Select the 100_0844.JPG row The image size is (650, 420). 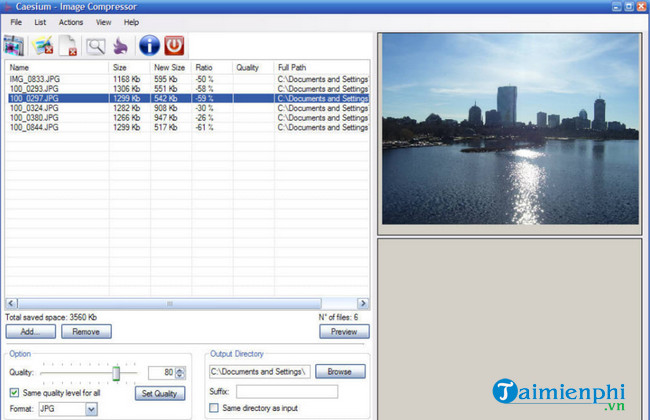point(188,127)
